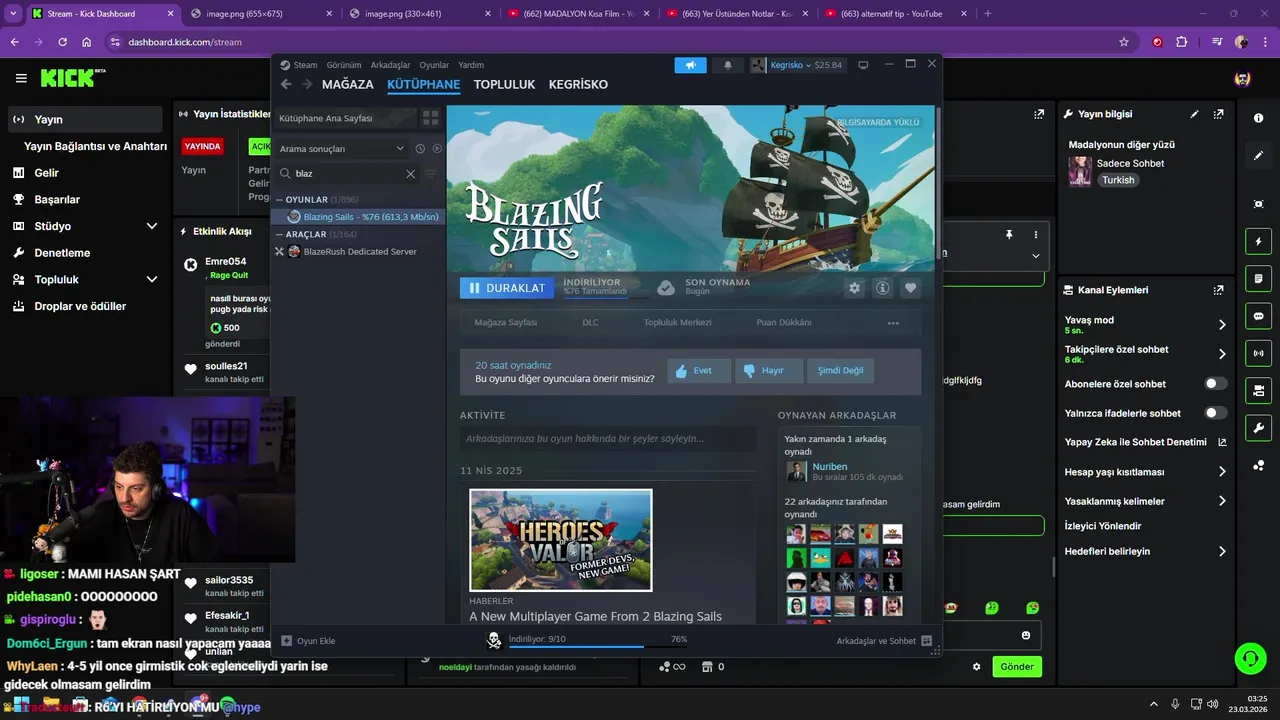Switch Steam library to grid view
Screen dimensions: 1280x720
click(431, 118)
